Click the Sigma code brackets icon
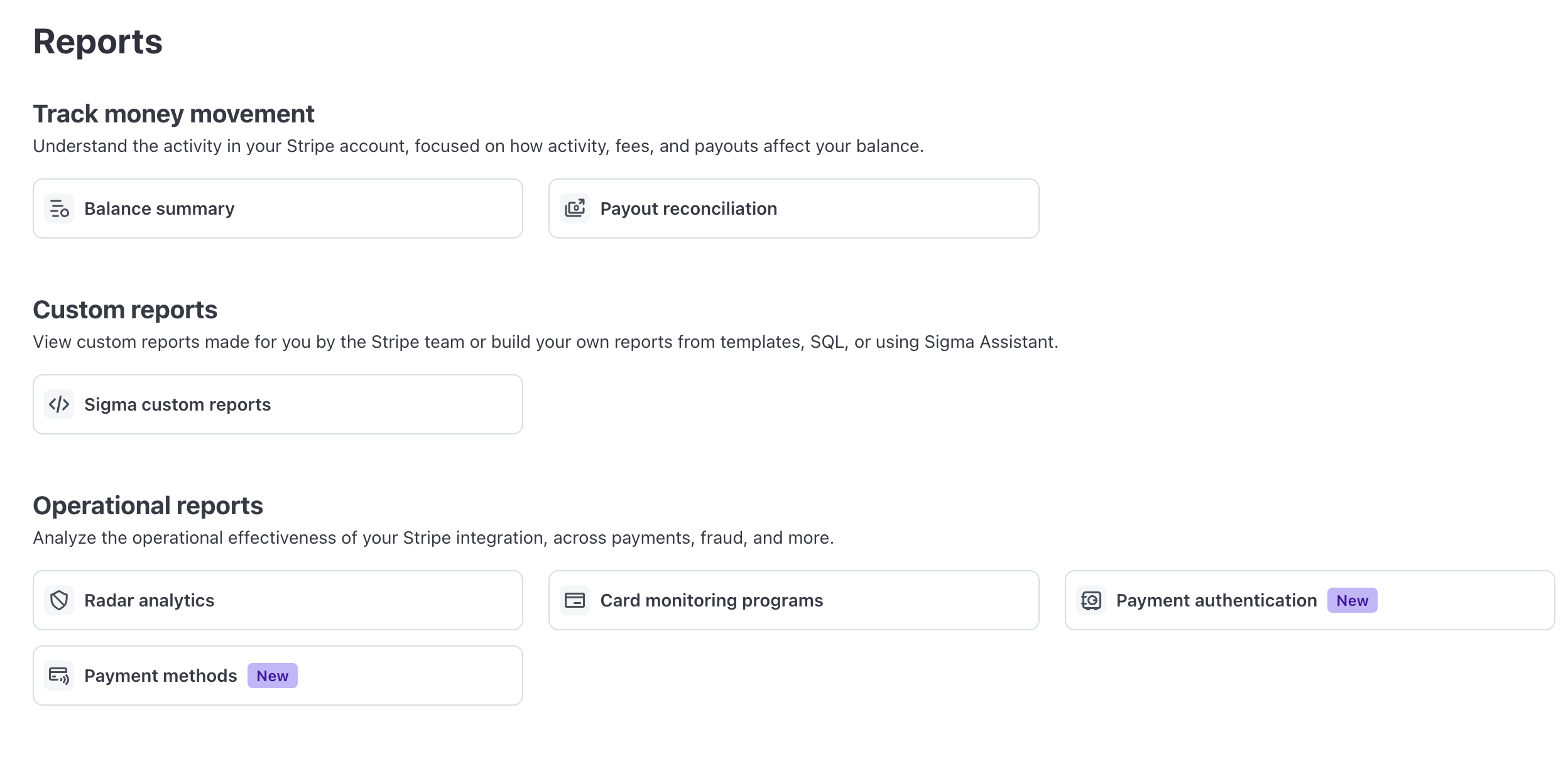This screenshot has width=1568, height=776. [x=59, y=404]
